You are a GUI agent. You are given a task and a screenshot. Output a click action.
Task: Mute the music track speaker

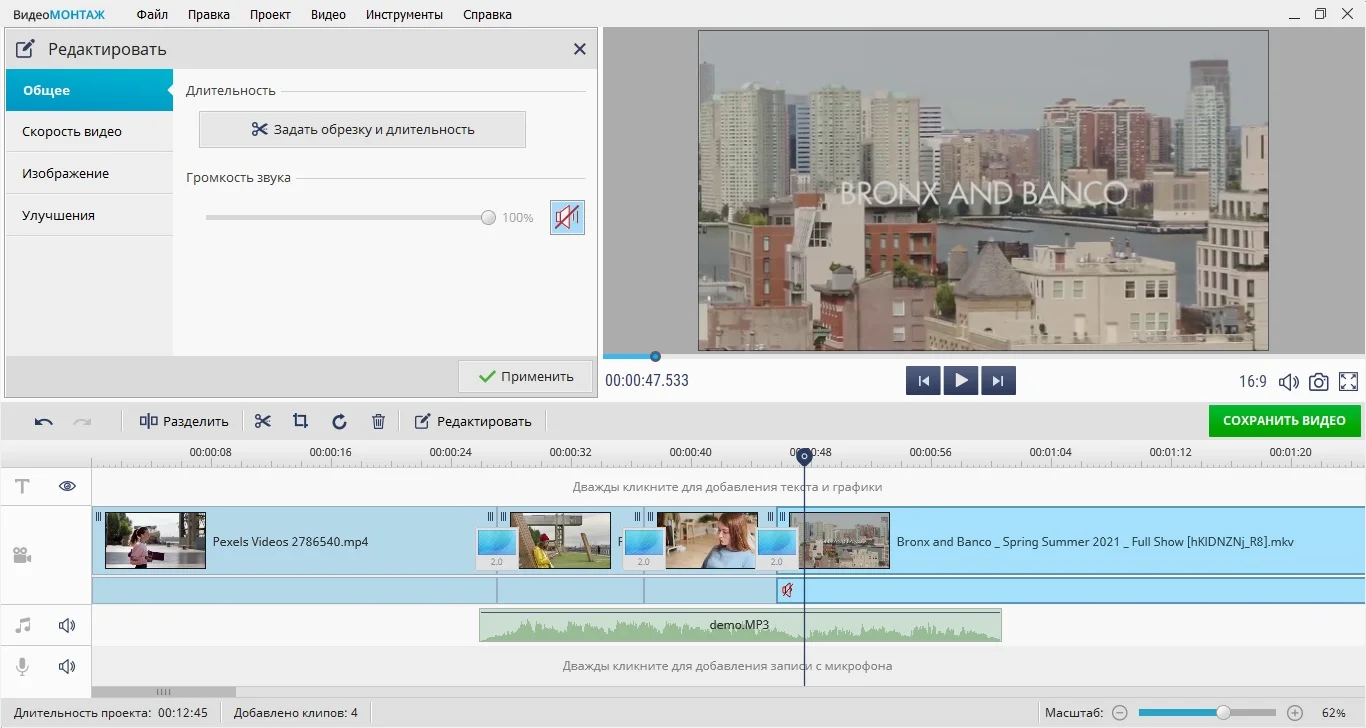point(67,626)
